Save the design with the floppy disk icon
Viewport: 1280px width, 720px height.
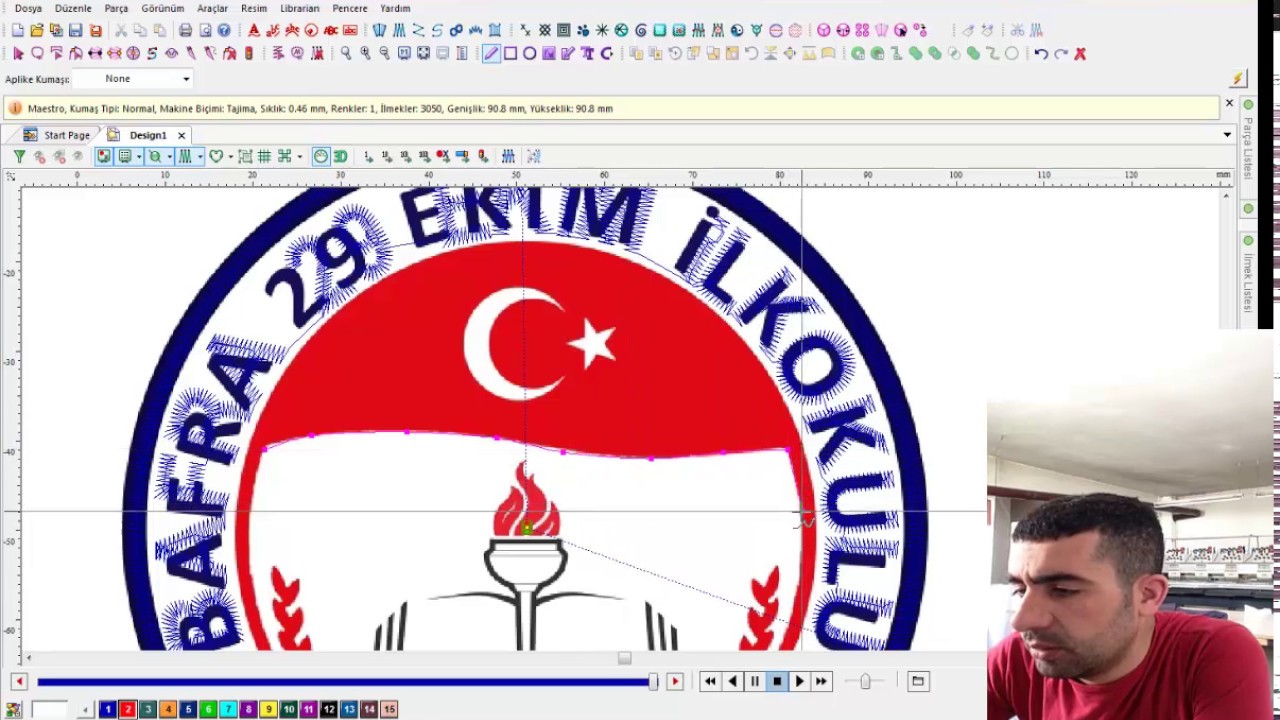pyautogui.click(x=75, y=31)
